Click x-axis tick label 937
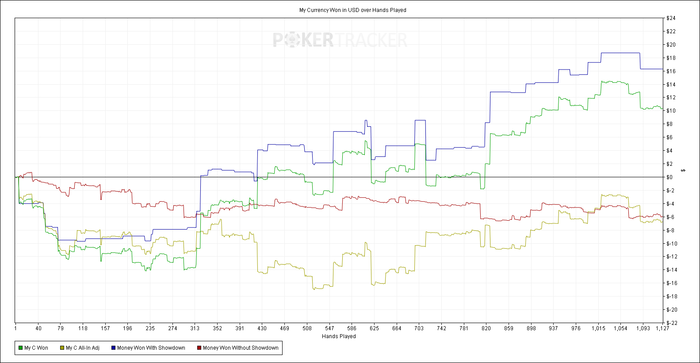Viewport: 700px width, 363px height. [x=553, y=329]
